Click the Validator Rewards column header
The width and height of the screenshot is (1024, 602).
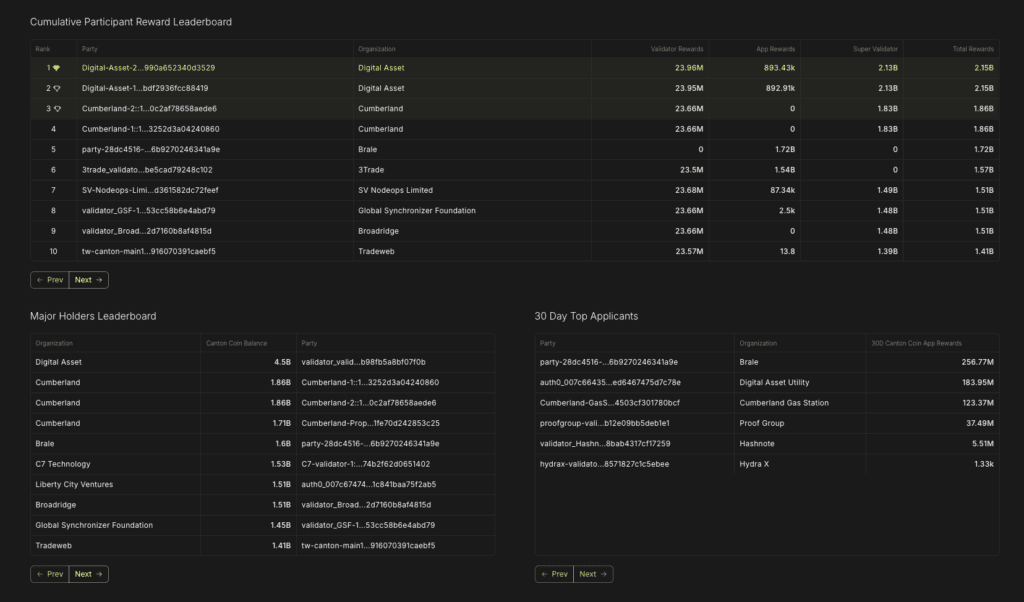pos(677,49)
